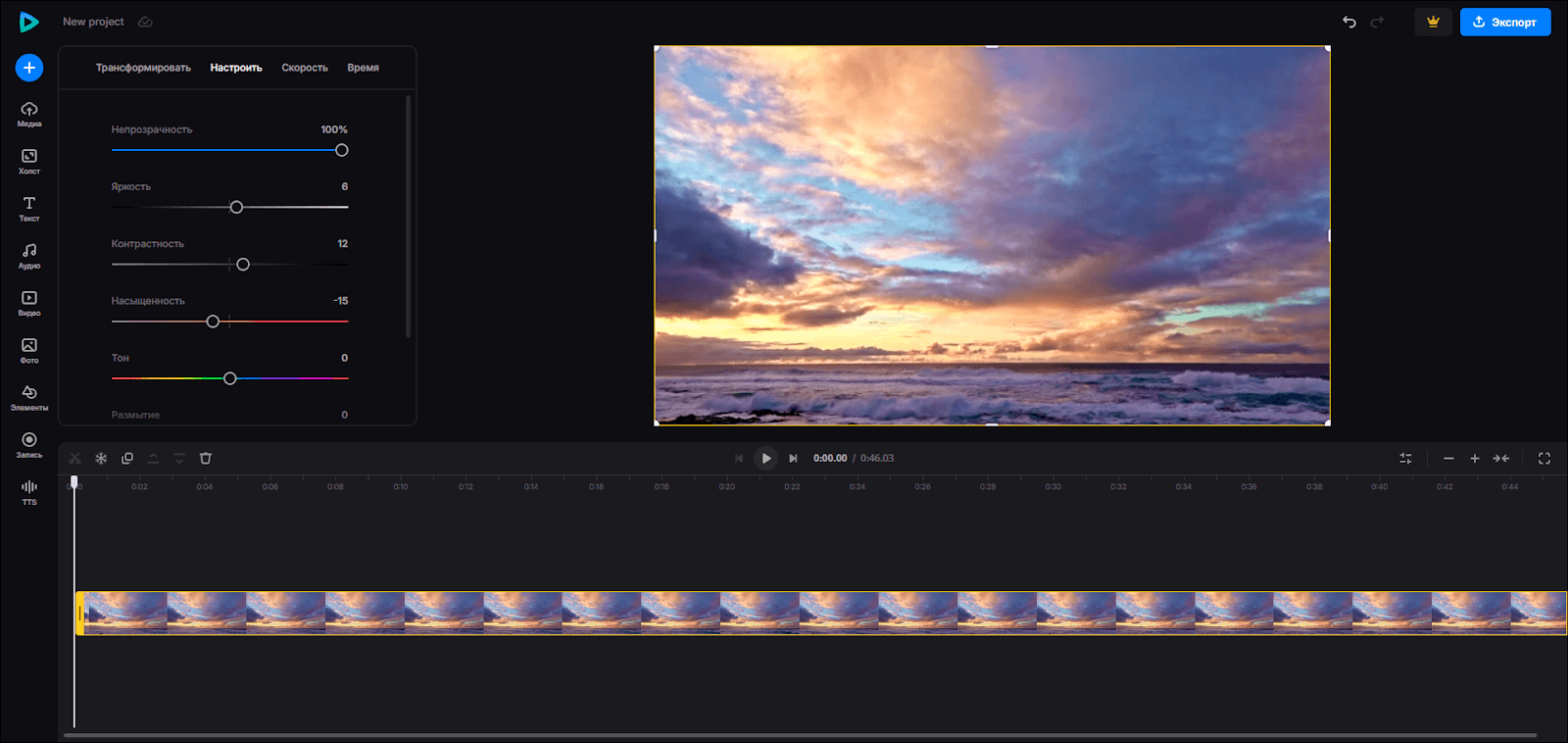Image resolution: width=1568 pixels, height=743 pixels.
Task: Click the saturation value -15
Action: 340,301
